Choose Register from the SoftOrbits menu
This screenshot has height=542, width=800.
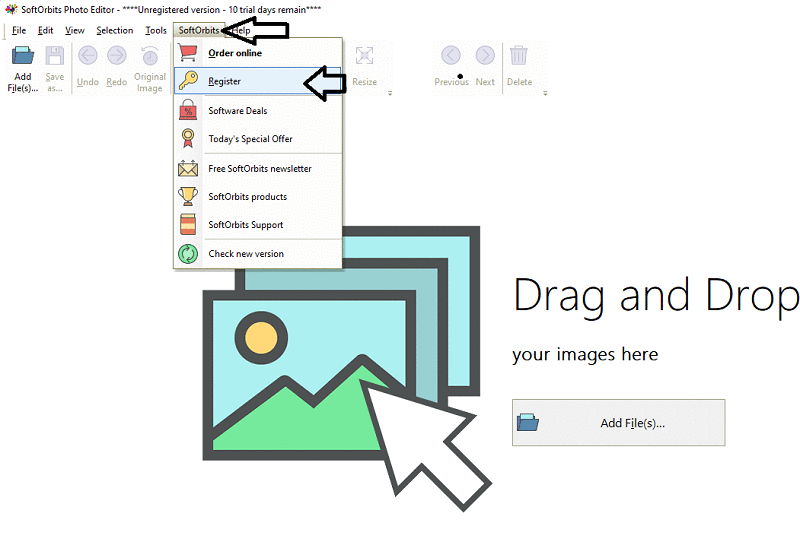(x=224, y=81)
